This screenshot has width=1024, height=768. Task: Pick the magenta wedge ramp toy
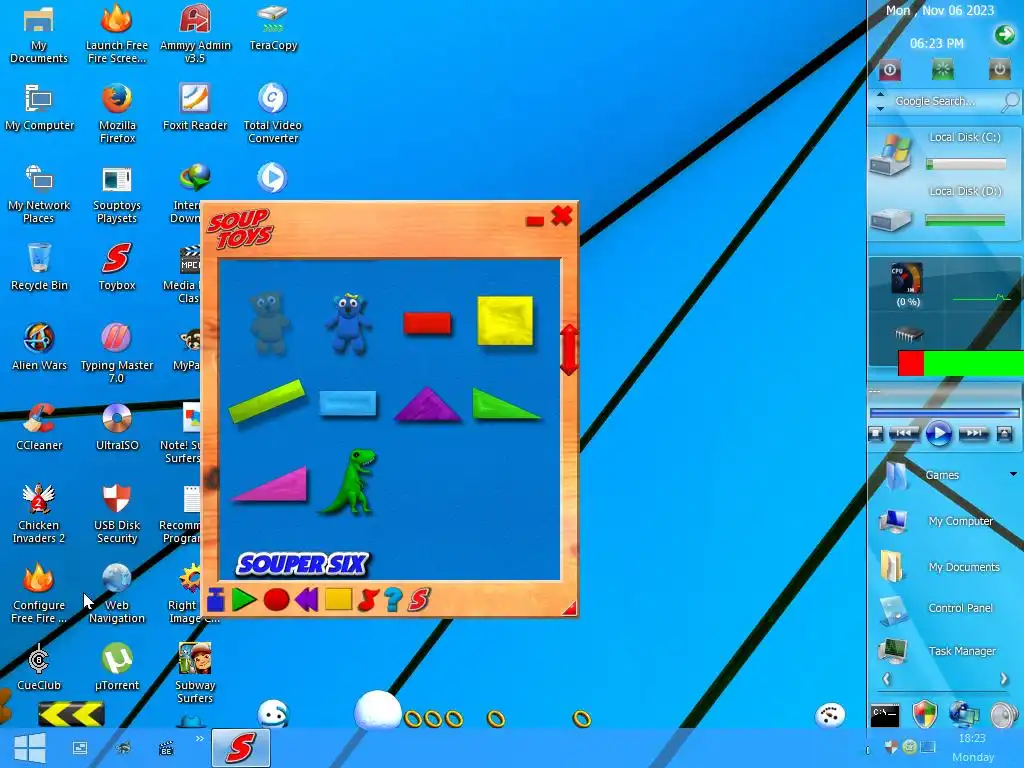270,484
